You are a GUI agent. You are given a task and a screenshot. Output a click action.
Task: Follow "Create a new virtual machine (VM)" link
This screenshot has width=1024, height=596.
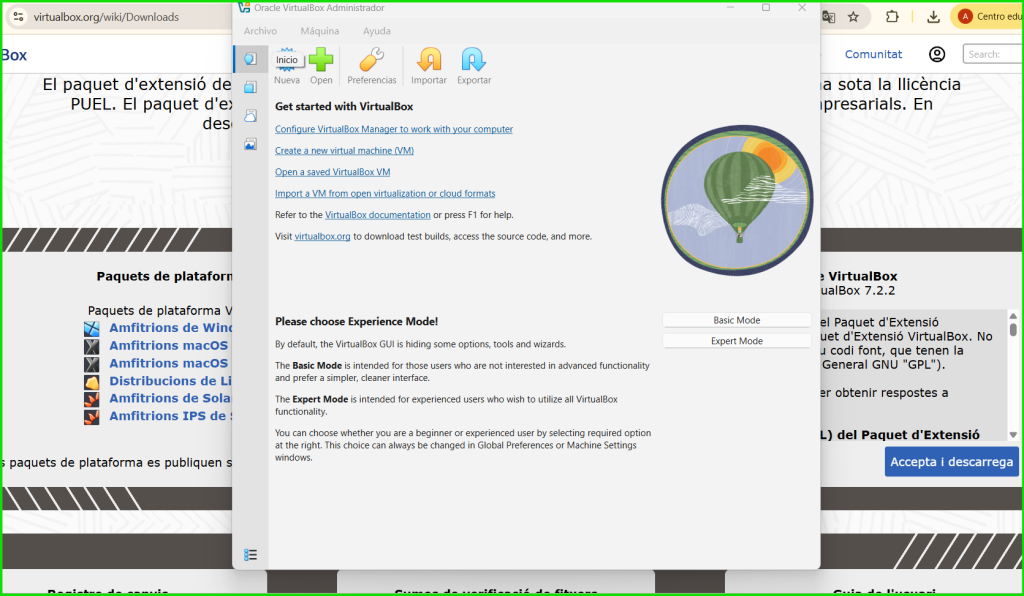pos(344,151)
